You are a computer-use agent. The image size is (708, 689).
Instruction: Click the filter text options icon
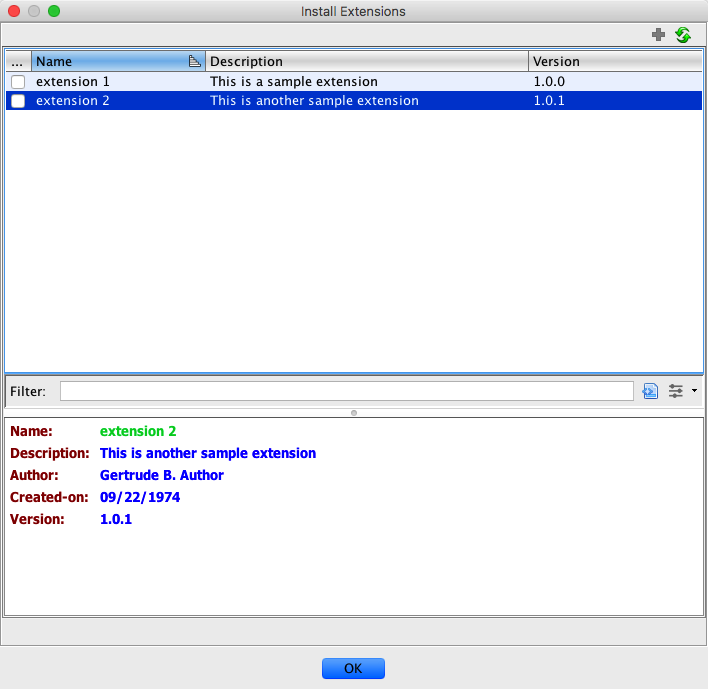click(x=650, y=391)
